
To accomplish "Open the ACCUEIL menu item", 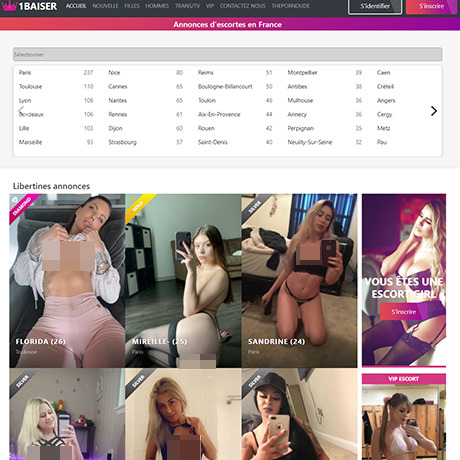I will (76, 6).
